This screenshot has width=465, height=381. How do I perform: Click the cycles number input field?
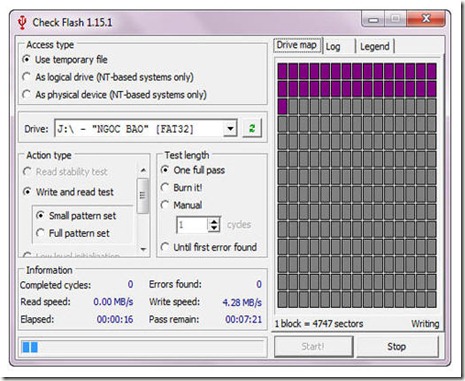(x=192, y=225)
